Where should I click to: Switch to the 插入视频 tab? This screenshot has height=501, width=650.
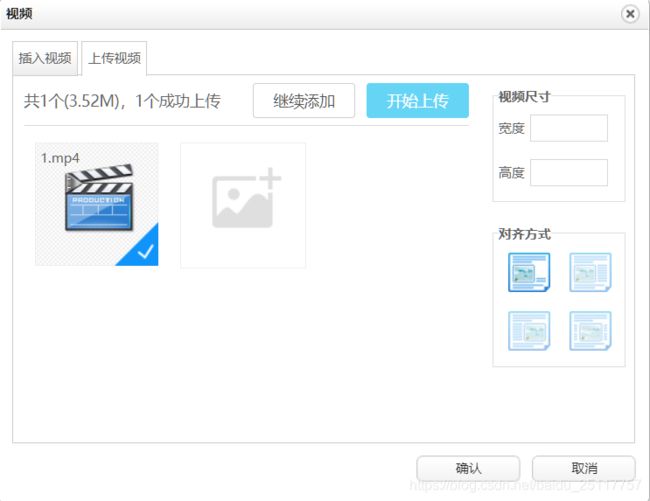point(45,58)
